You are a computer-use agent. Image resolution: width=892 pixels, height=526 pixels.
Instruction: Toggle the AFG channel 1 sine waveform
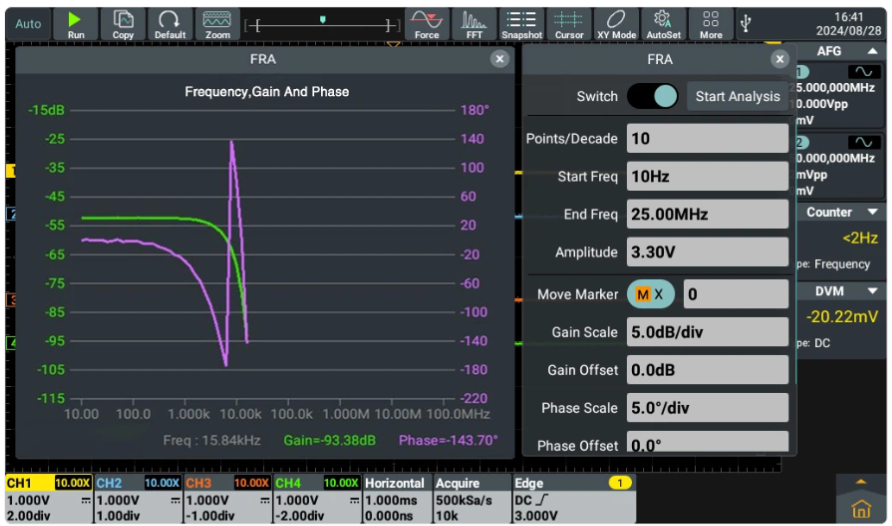coord(862,72)
